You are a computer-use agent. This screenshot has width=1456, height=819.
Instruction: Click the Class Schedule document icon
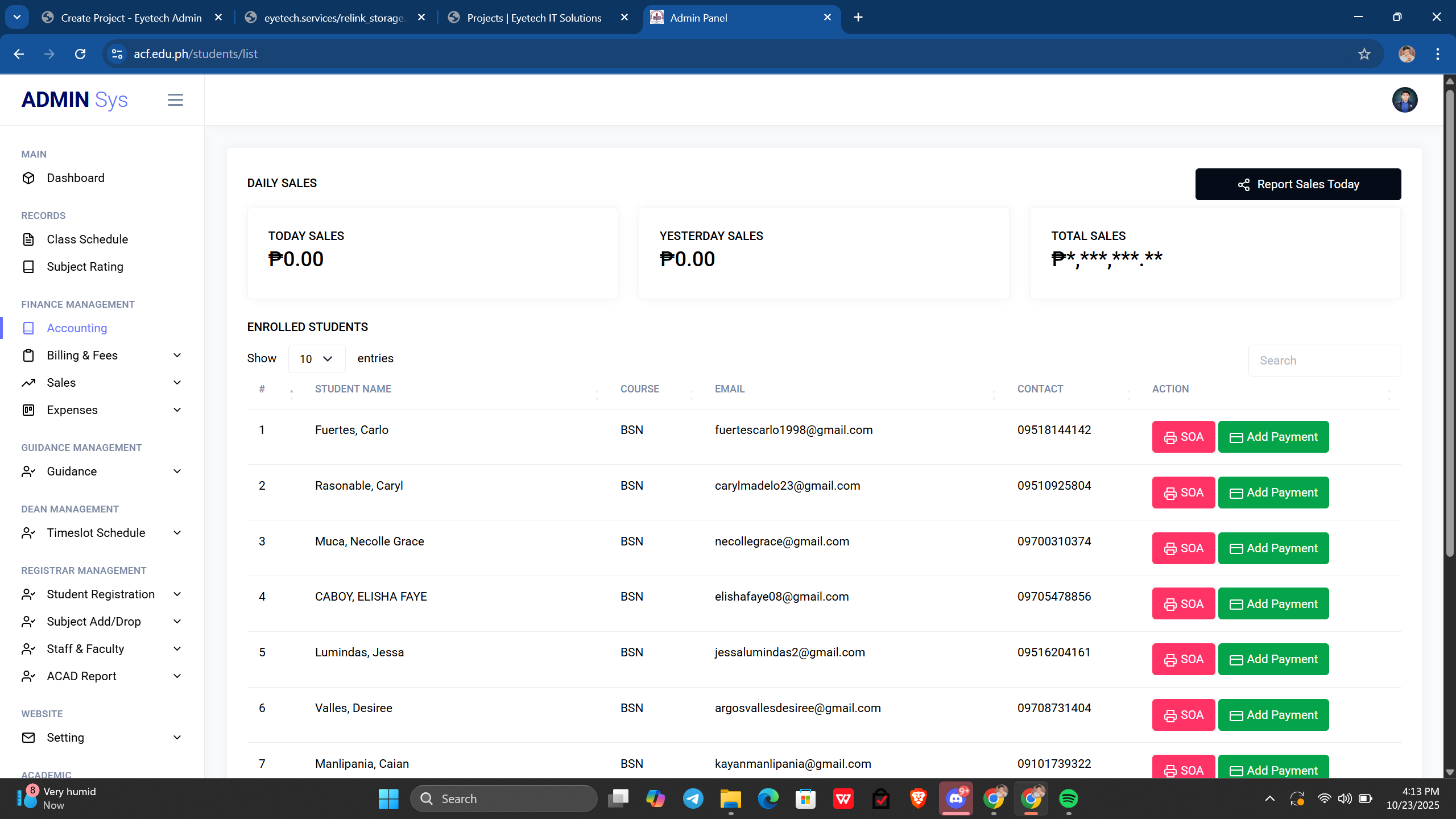click(28, 239)
